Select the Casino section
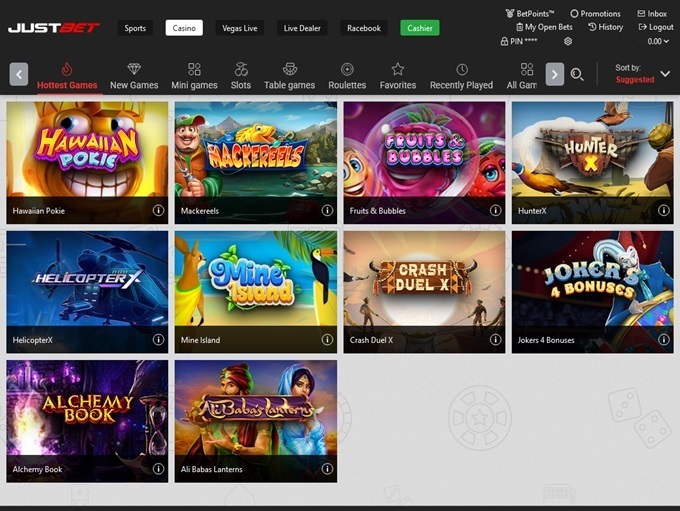 184,28
